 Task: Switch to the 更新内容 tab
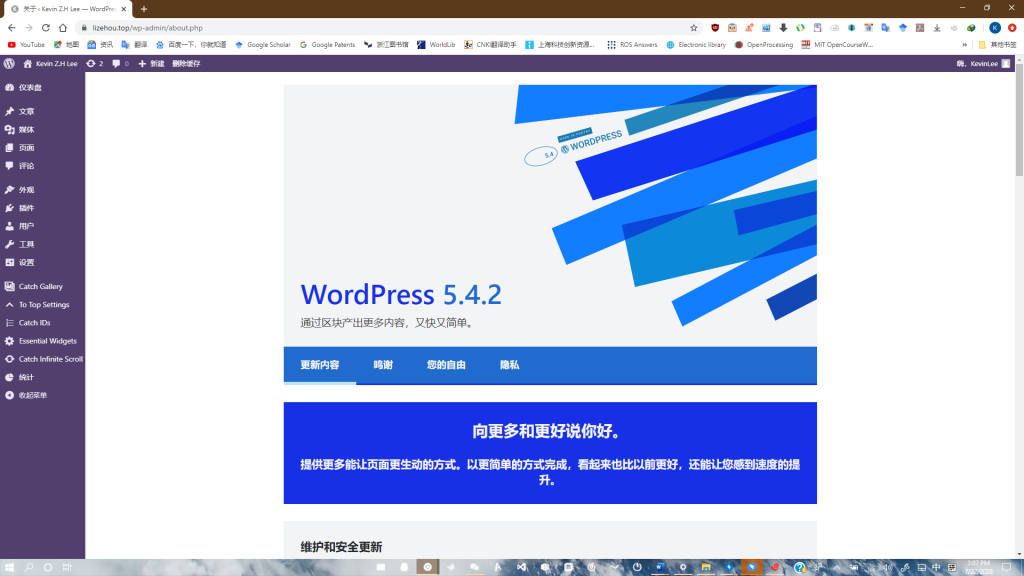[320, 365]
